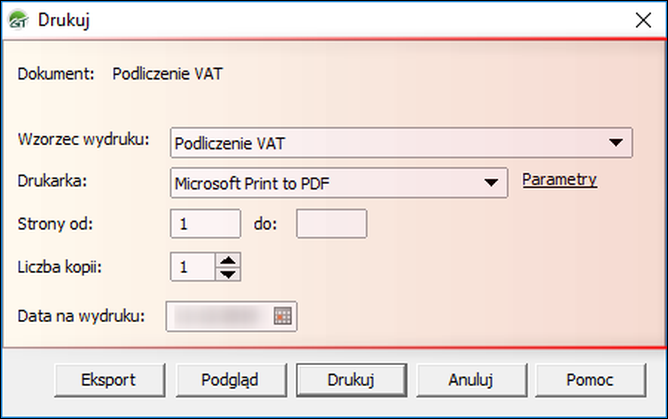Focus the Liczba kopii number field
This screenshot has width=668, height=419.
[192, 267]
